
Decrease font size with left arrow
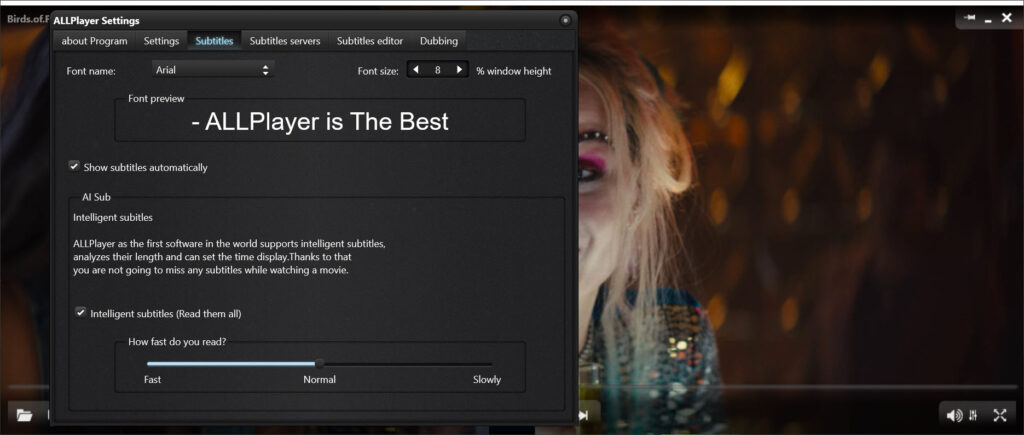(415, 69)
